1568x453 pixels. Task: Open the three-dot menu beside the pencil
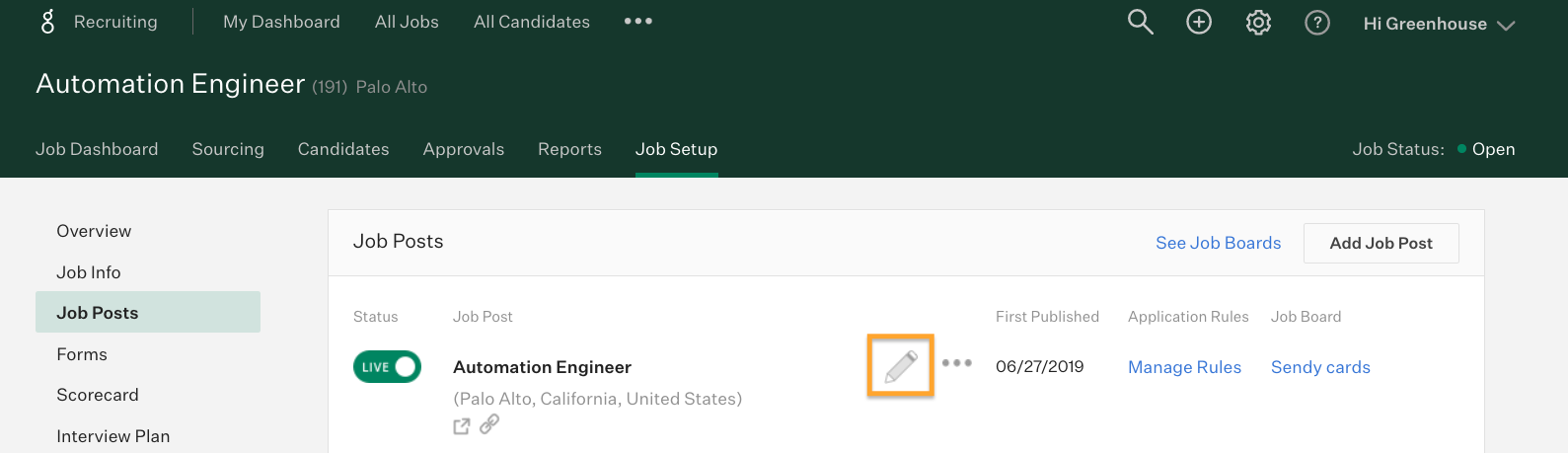tap(957, 363)
